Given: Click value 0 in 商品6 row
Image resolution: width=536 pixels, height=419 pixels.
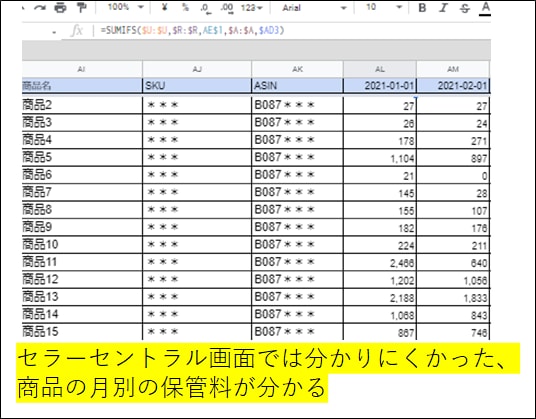Looking at the screenshot, I should pos(453,175).
